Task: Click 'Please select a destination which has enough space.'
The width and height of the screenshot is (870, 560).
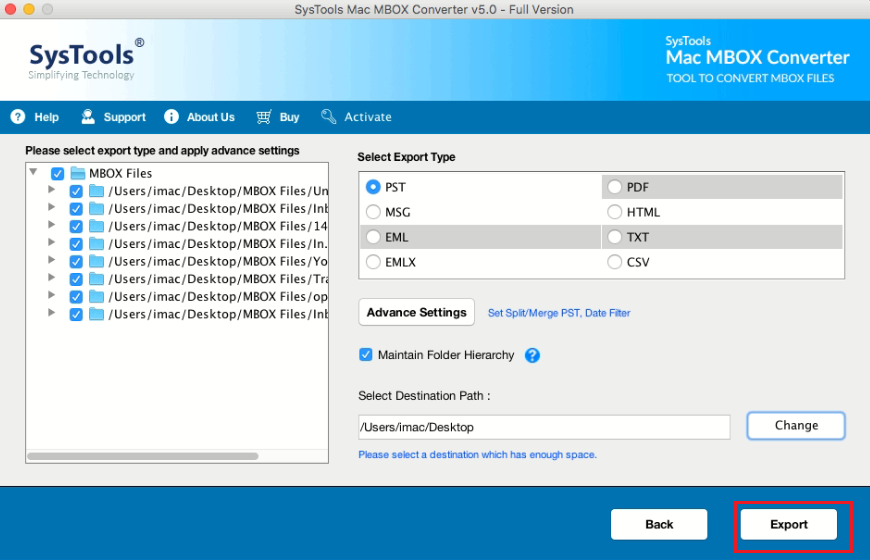Action: click(x=477, y=455)
